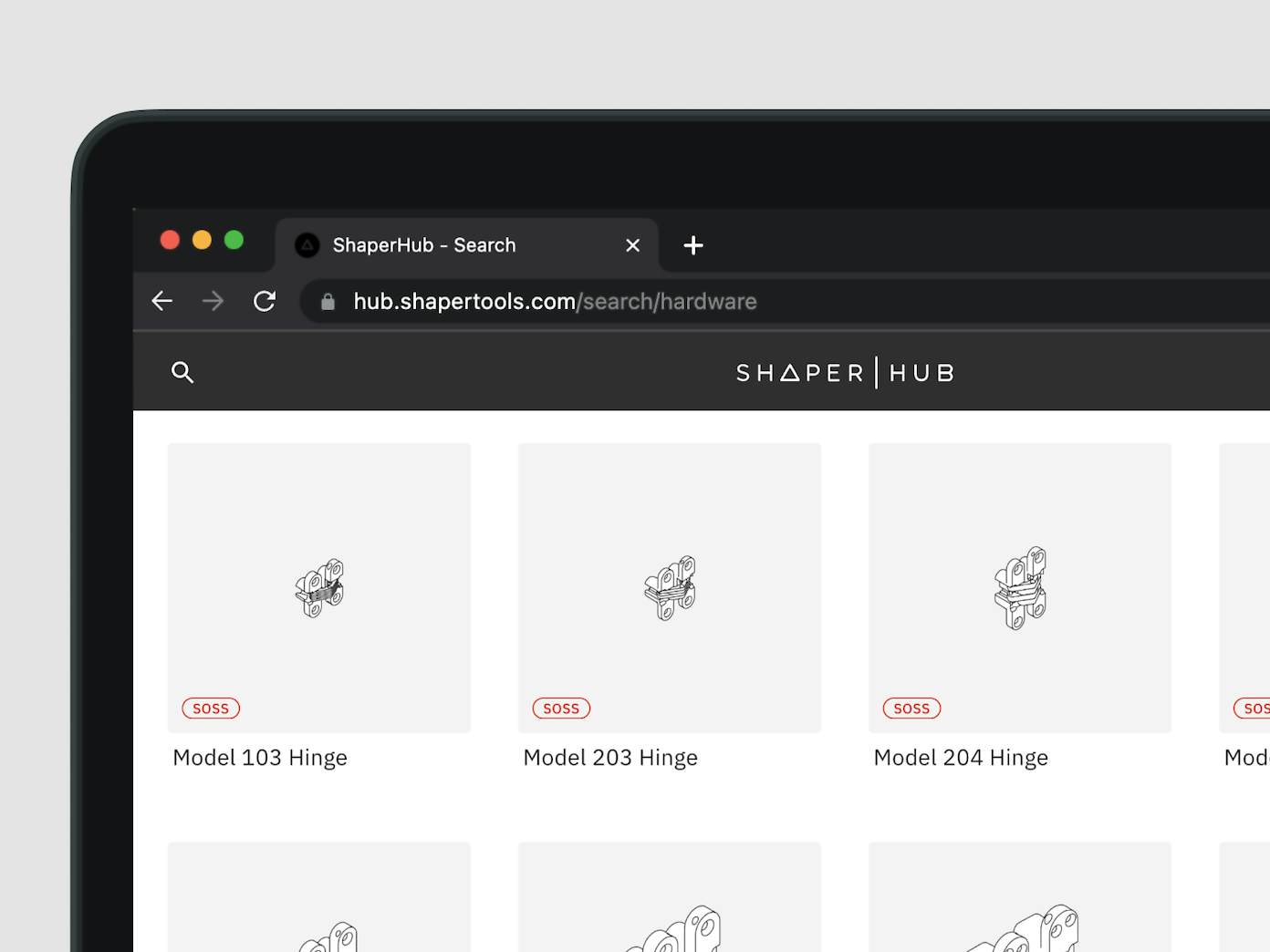Click the address bar URL field
Viewport: 1270px width, 952px height.
pyautogui.click(x=785, y=302)
